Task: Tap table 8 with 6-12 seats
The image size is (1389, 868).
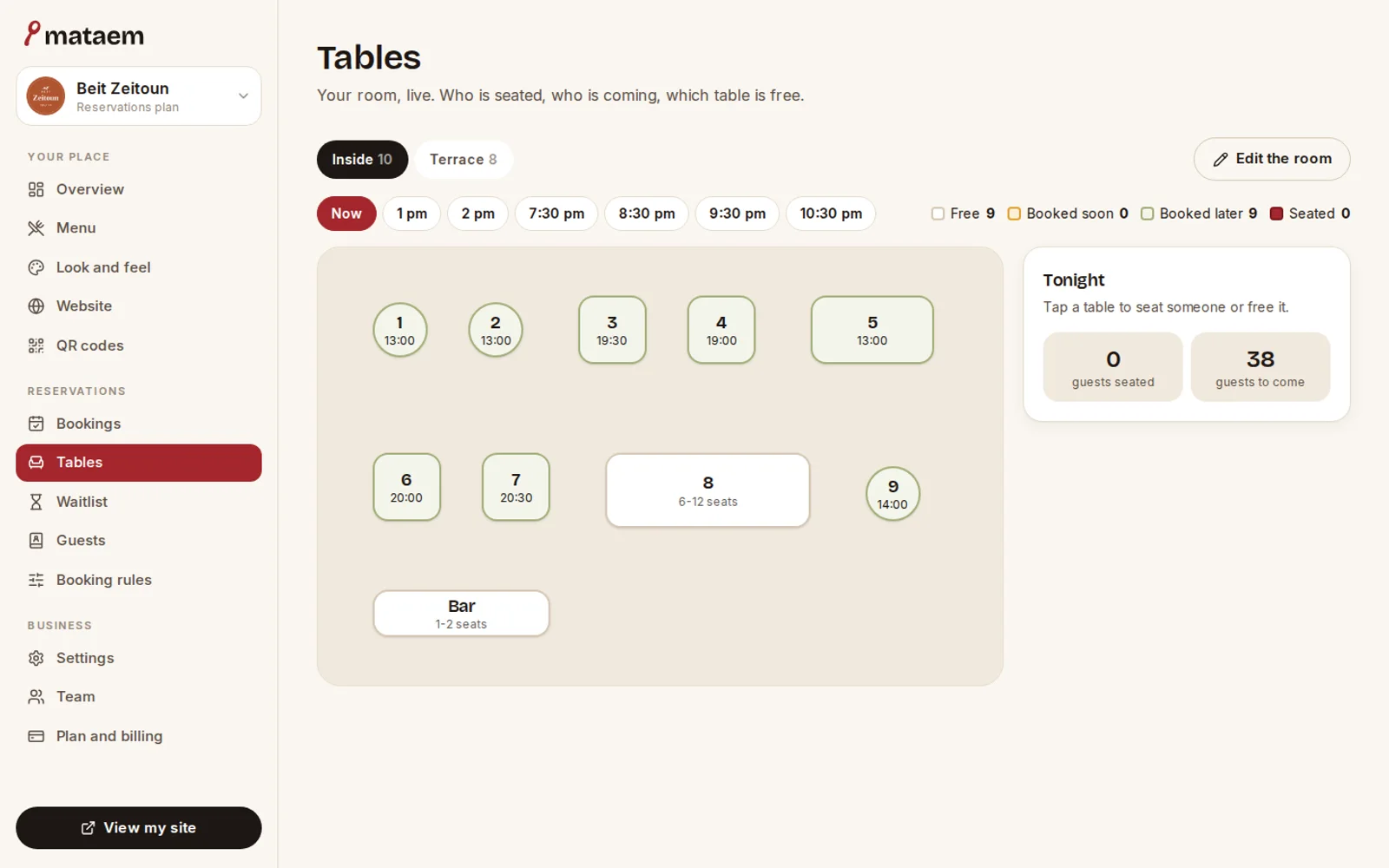Action: (x=708, y=490)
